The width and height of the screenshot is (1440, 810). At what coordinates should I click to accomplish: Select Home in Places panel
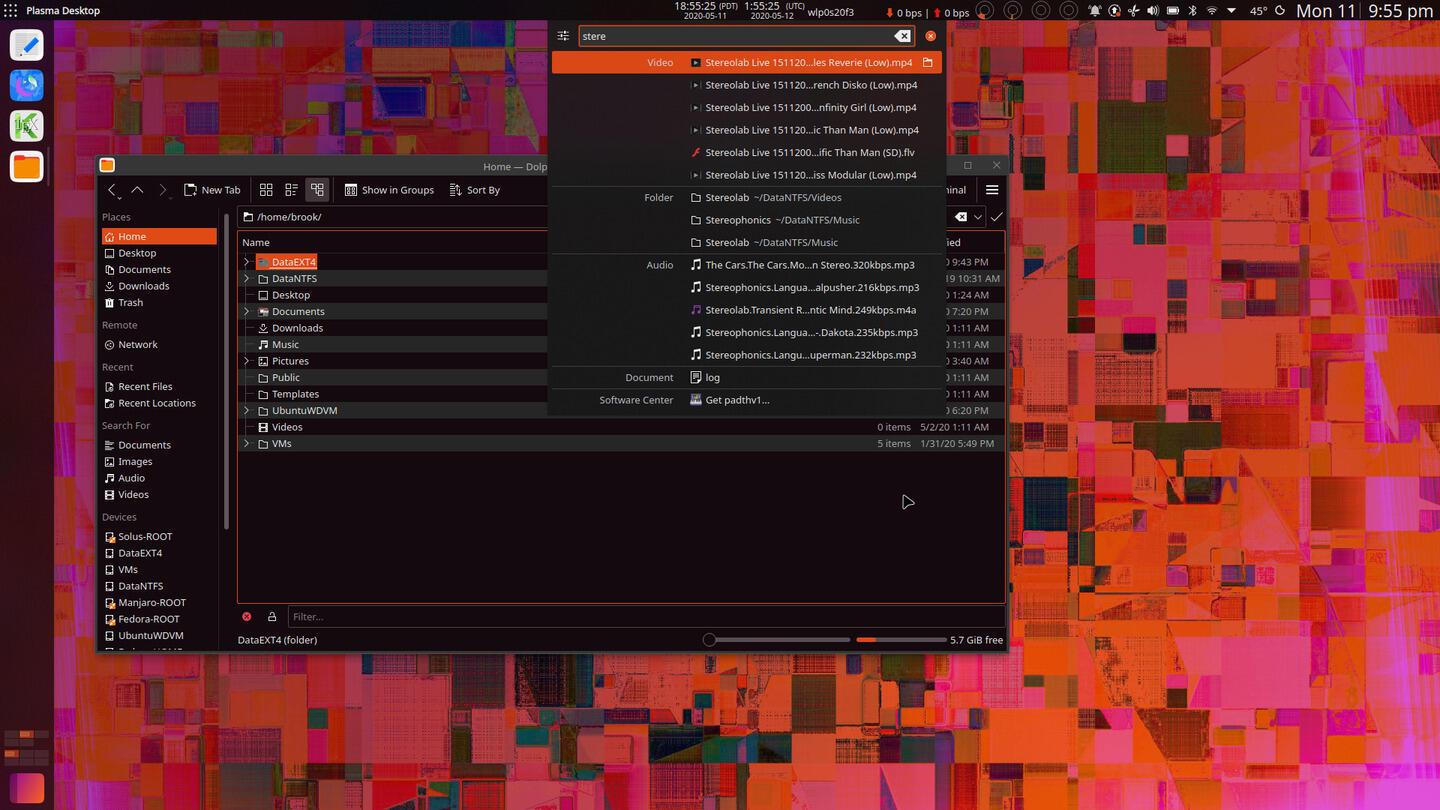click(159, 237)
